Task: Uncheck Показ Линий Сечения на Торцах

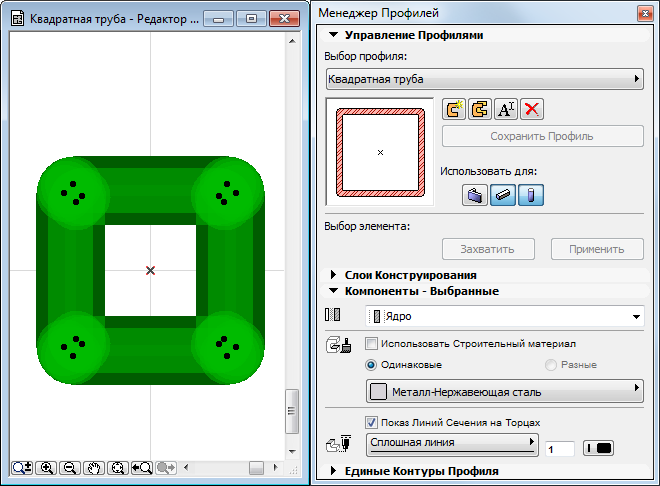Action: (371, 422)
